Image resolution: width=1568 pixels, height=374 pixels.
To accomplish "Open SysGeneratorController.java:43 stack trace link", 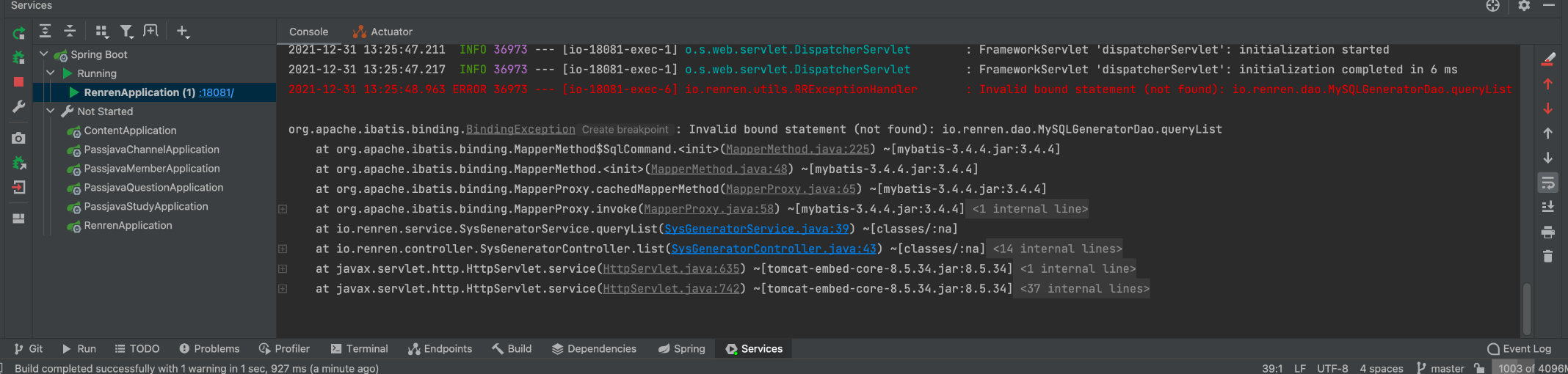I will [774, 249].
